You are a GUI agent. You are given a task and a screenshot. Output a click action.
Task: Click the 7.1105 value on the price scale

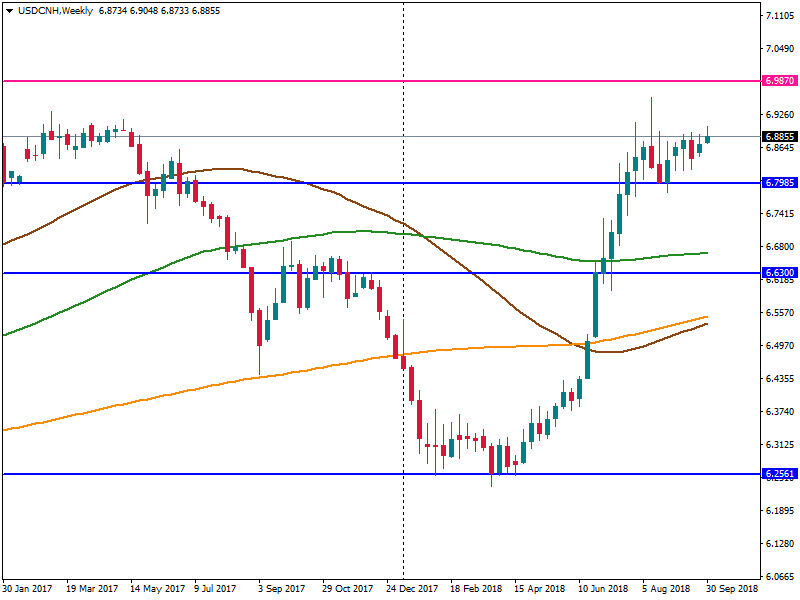[778, 16]
